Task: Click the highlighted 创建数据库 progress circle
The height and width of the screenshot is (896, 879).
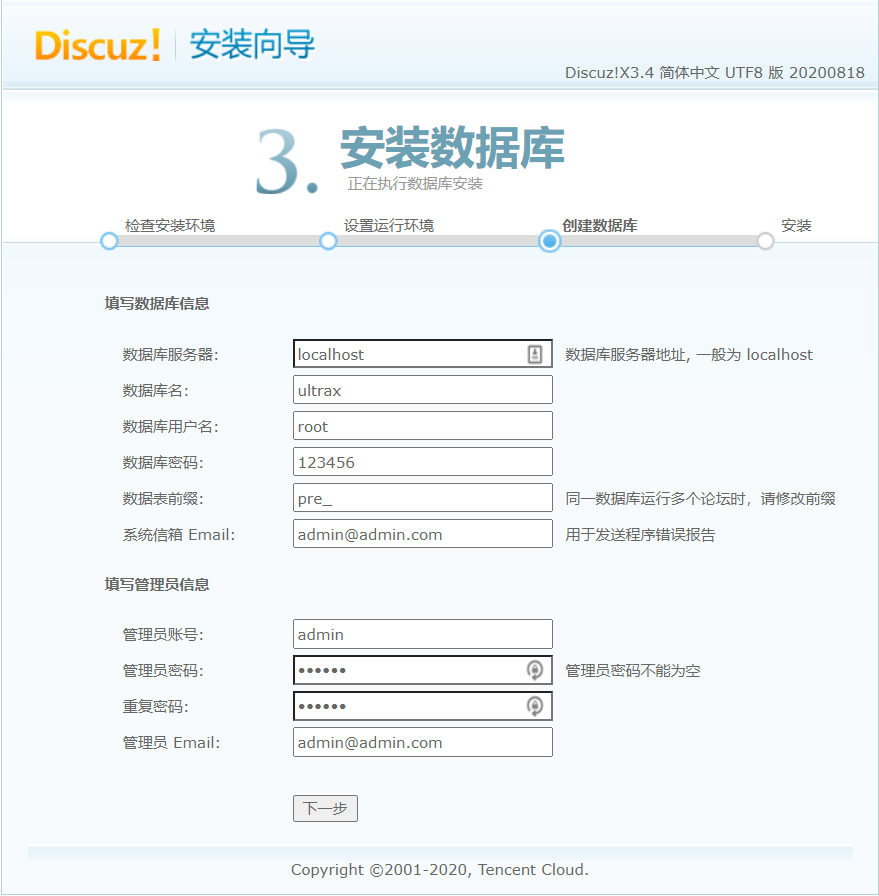Action: pos(548,241)
